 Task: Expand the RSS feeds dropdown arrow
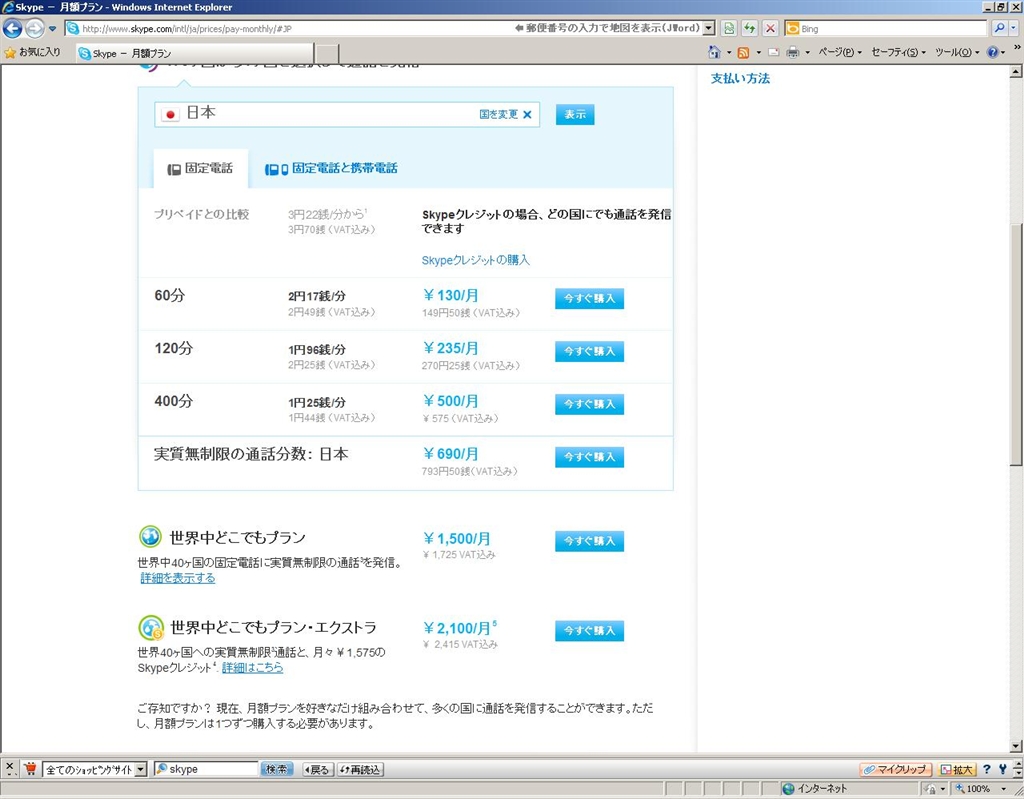(758, 52)
